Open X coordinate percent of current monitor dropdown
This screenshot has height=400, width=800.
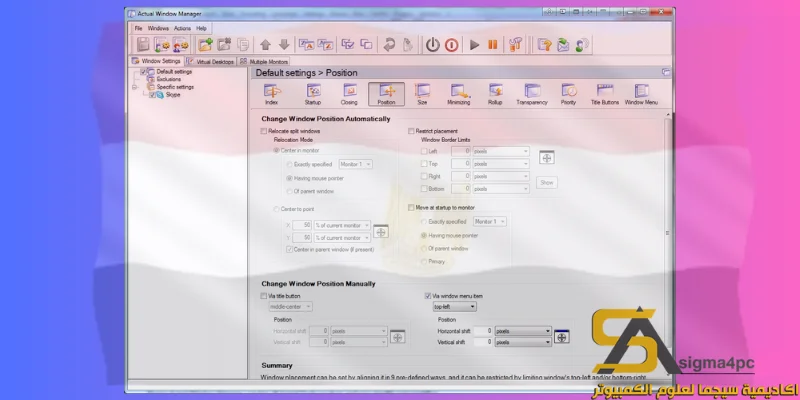[x=342, y=225]
